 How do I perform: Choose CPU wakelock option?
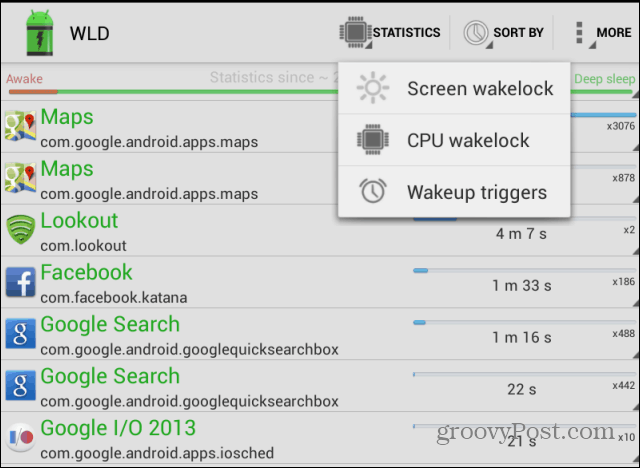[454, 140]
